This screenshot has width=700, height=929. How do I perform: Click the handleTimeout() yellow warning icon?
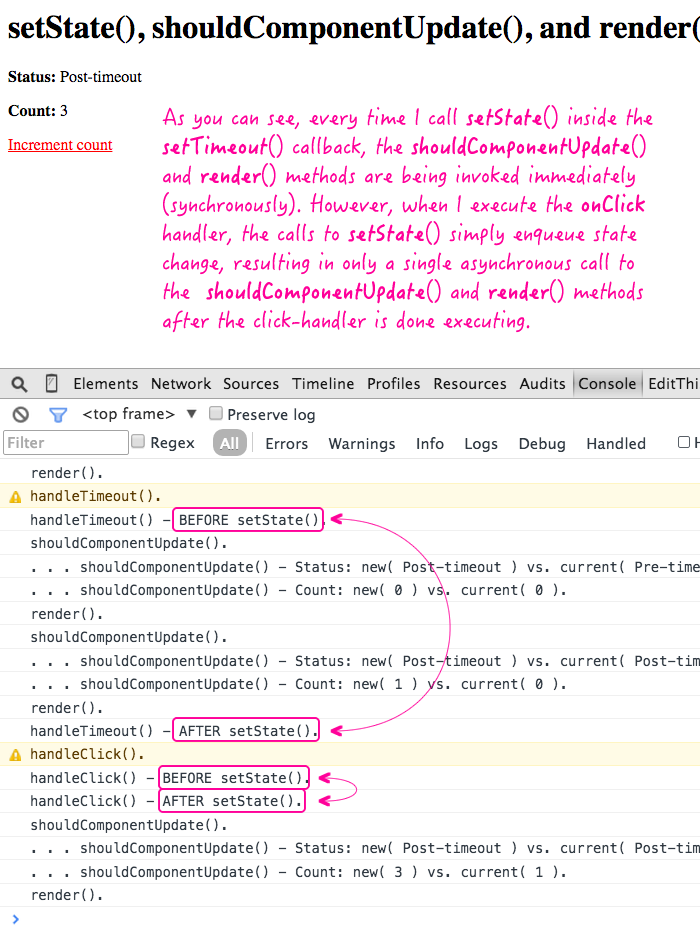click(15, 496)
